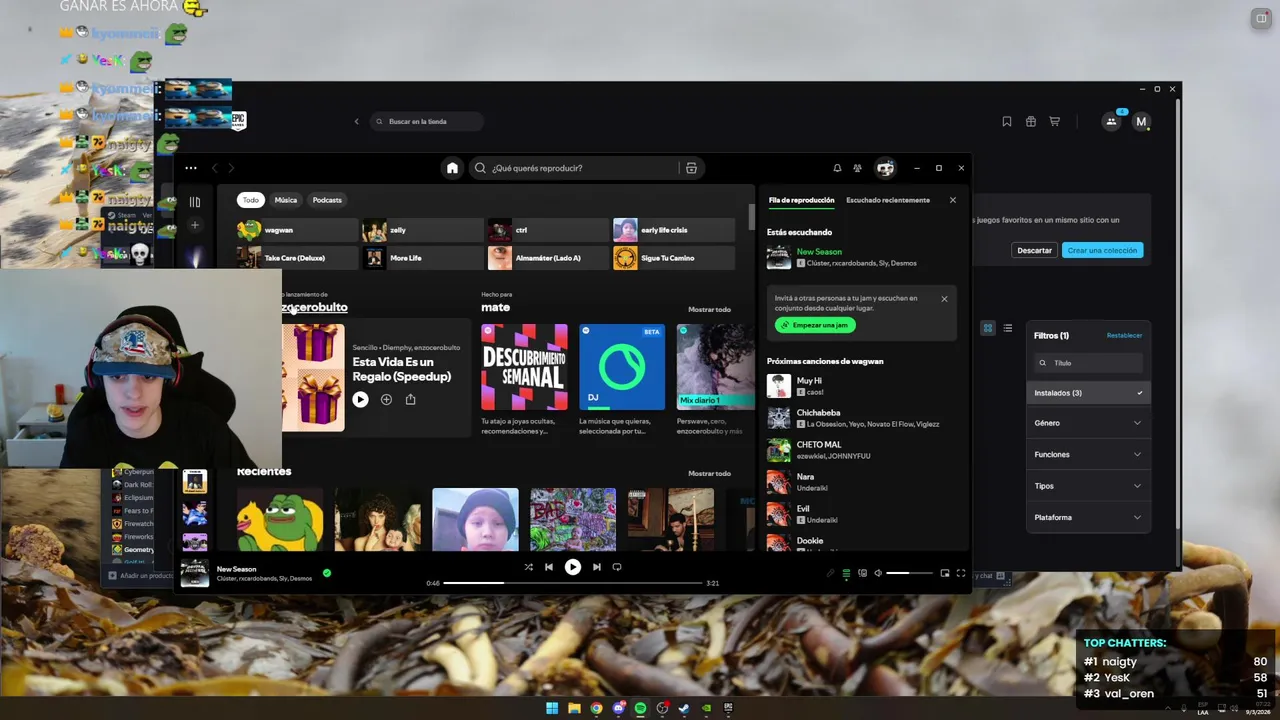Screen dimensions: 1280x720
Task: Open Spotify notifications bell
Action: point(837,168)
